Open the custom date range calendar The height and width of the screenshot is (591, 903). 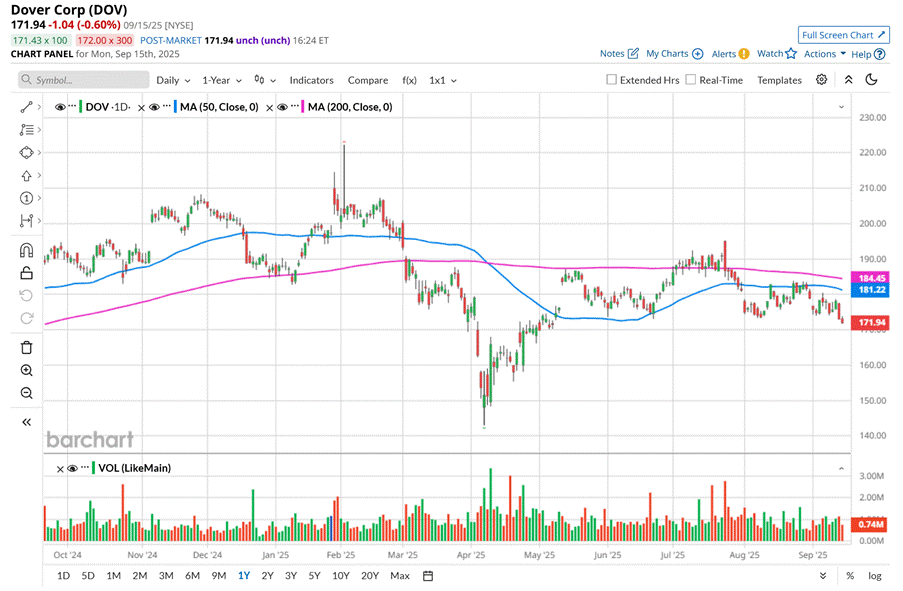click(x=428, y=575)
